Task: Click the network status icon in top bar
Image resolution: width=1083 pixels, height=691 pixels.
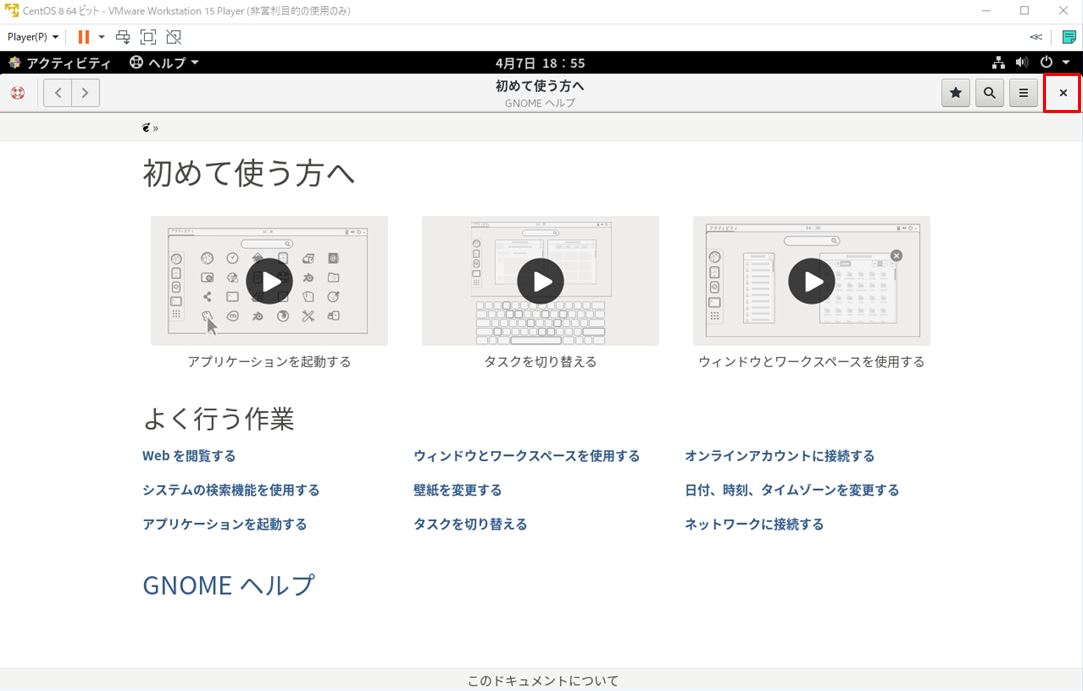Action: pos(999,63)
